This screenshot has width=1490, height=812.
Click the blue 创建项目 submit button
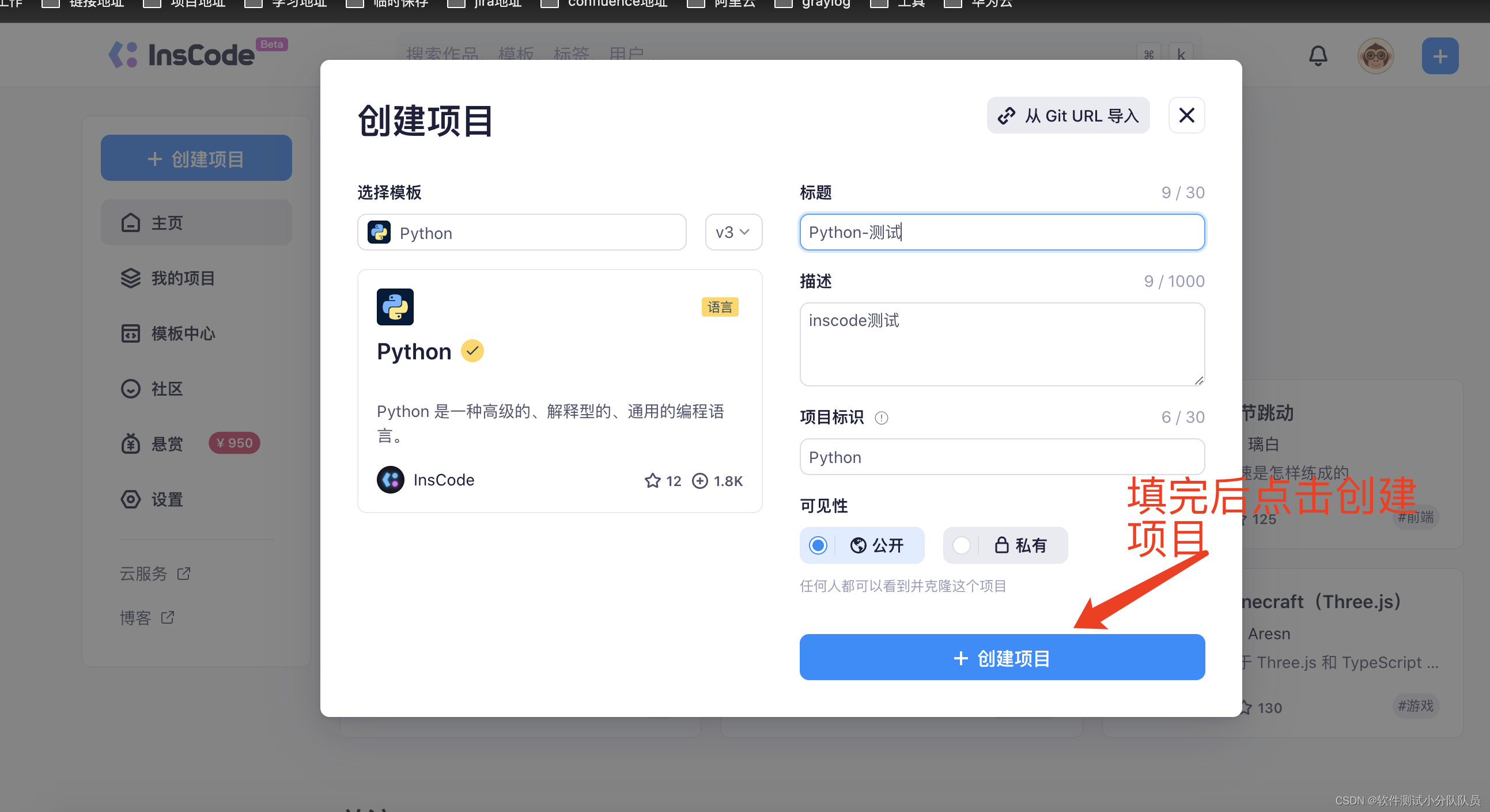(1002, 657)
